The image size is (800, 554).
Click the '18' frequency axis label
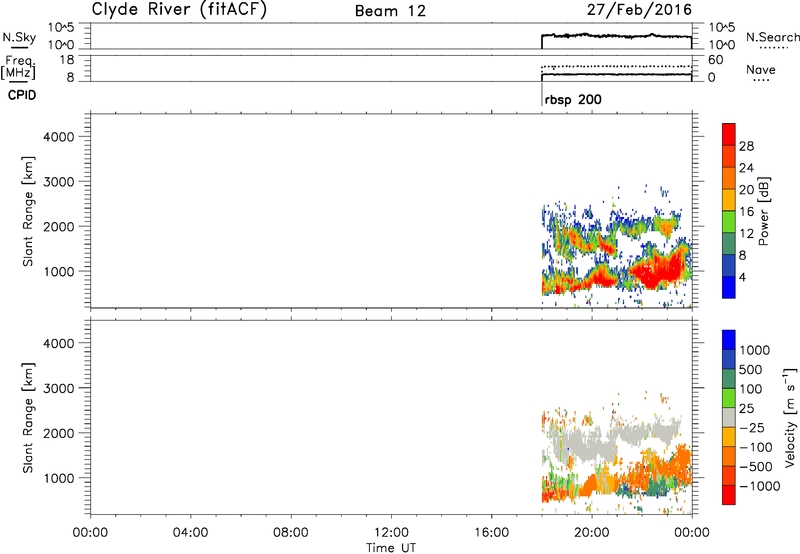tap(67, 60)
